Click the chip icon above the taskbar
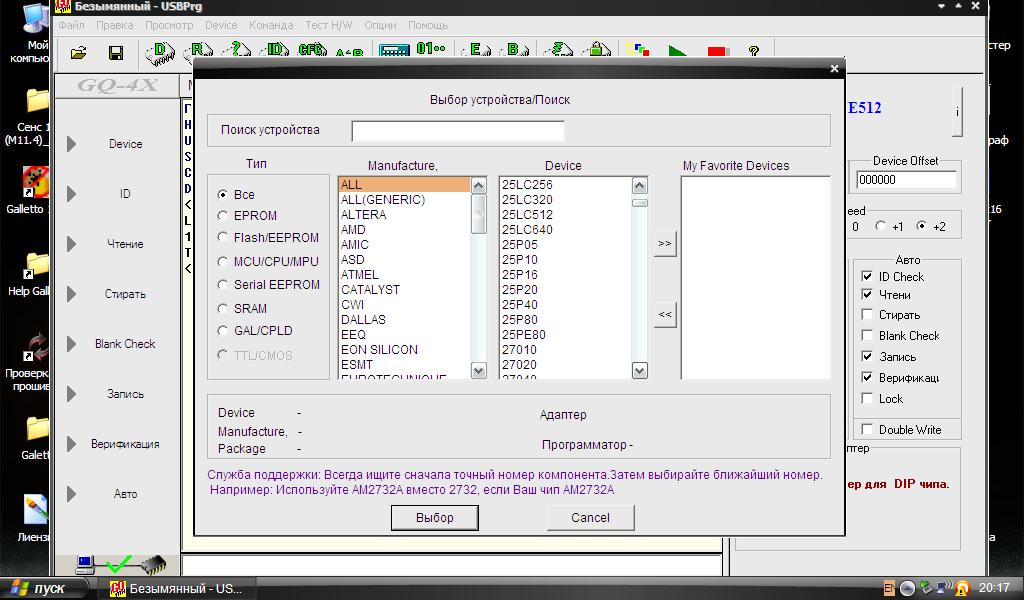Image resolution: width=1024 pixels, height=600 pixels. coord(153,564)
